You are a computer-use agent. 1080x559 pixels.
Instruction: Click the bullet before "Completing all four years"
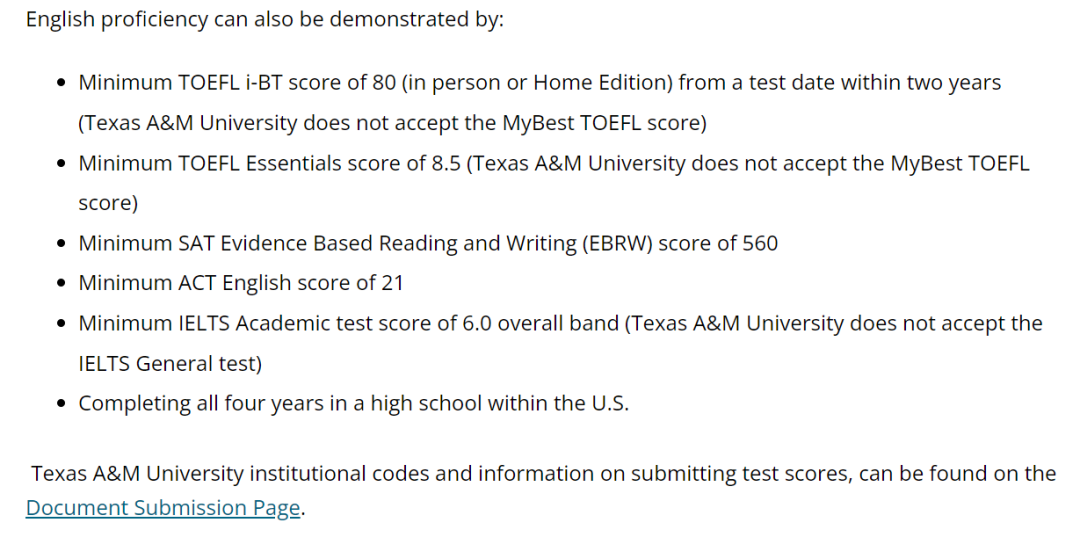63,404
